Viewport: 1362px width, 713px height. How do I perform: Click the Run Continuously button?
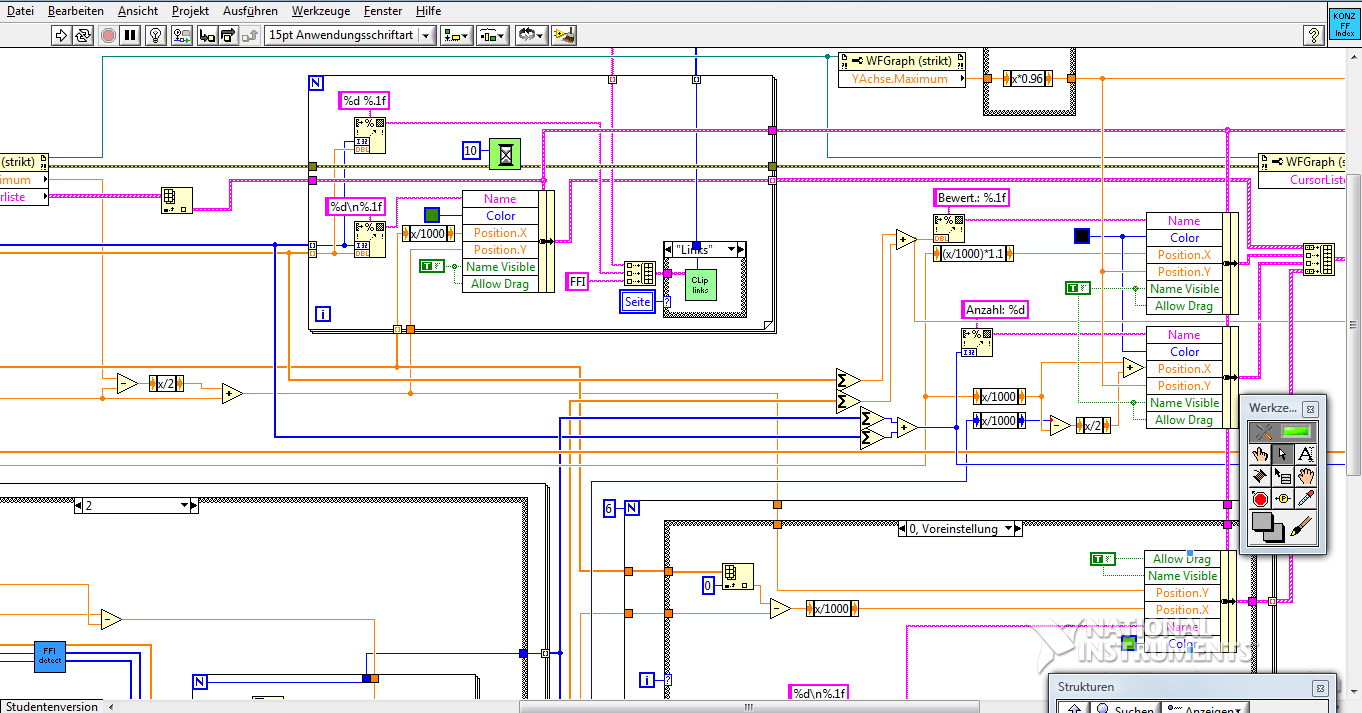click(84, 35)
